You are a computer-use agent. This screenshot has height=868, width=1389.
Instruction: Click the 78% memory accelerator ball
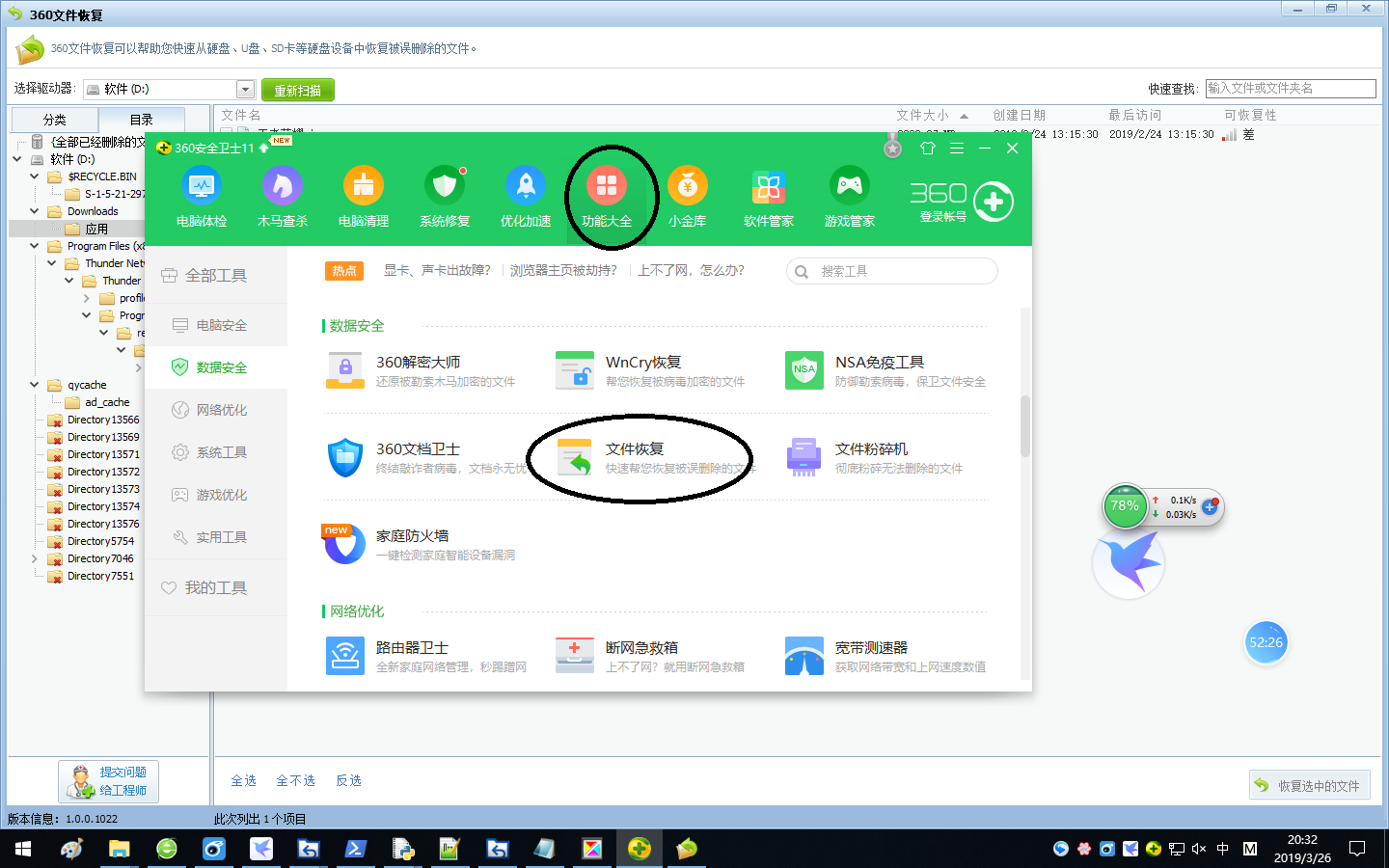pyautogui.click(x=1125, y=505)
